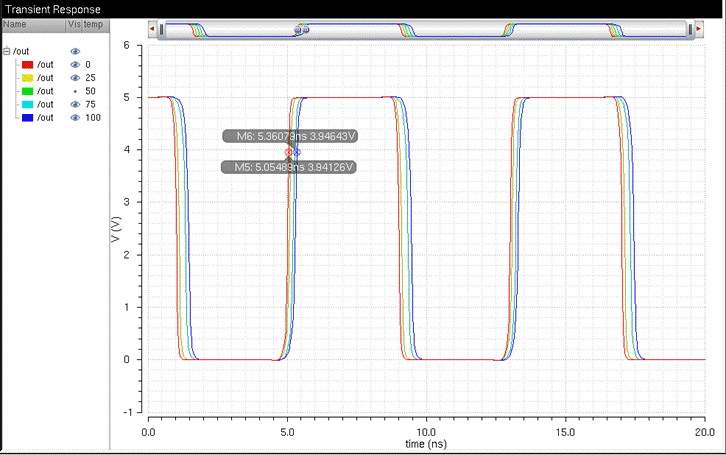Click the -1 tick on voltage axis
726x455 pixels.
click(127, 412)
